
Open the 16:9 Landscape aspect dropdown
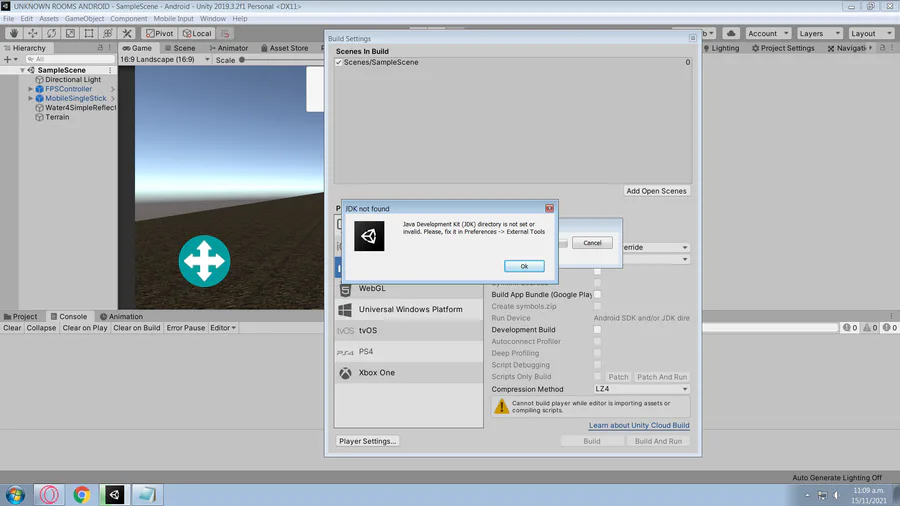pyautogui.click(x=165, y=59)
